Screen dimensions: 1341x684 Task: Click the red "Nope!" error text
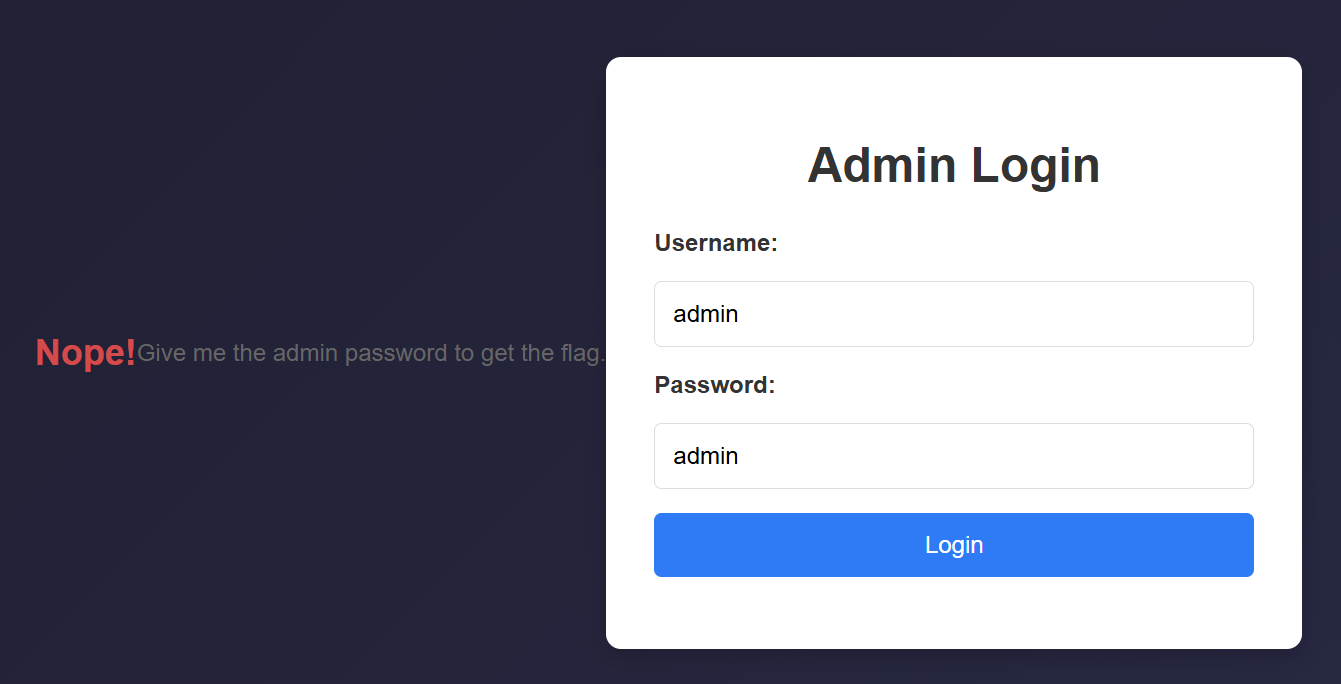[x=85, y=353]
